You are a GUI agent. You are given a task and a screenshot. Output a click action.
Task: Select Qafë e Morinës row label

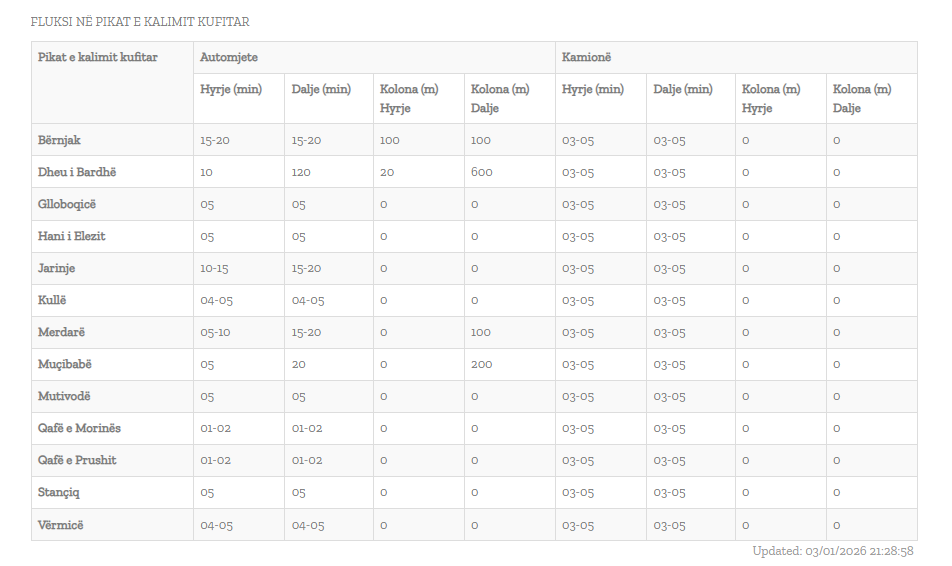pyautogui.click(x=79, y=428)
